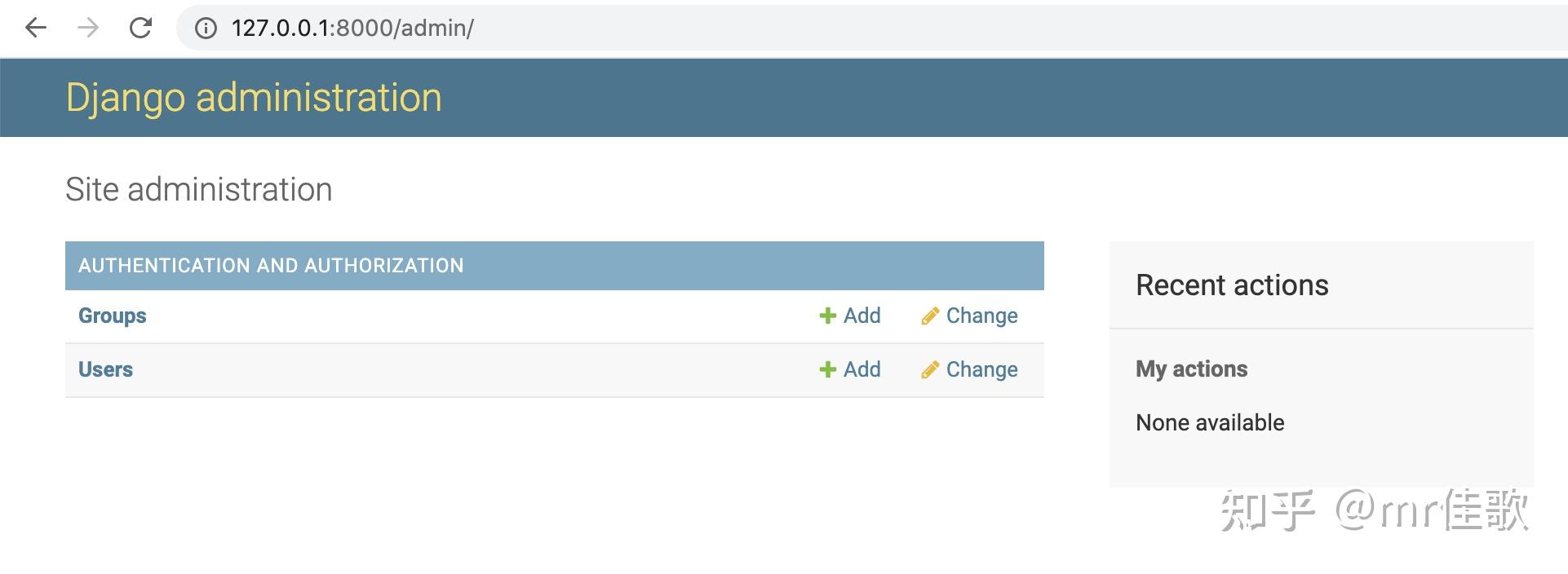Open the Groups model list
Image resolution: width=1568 pixels, height=574 pixels.
point(113,316)
